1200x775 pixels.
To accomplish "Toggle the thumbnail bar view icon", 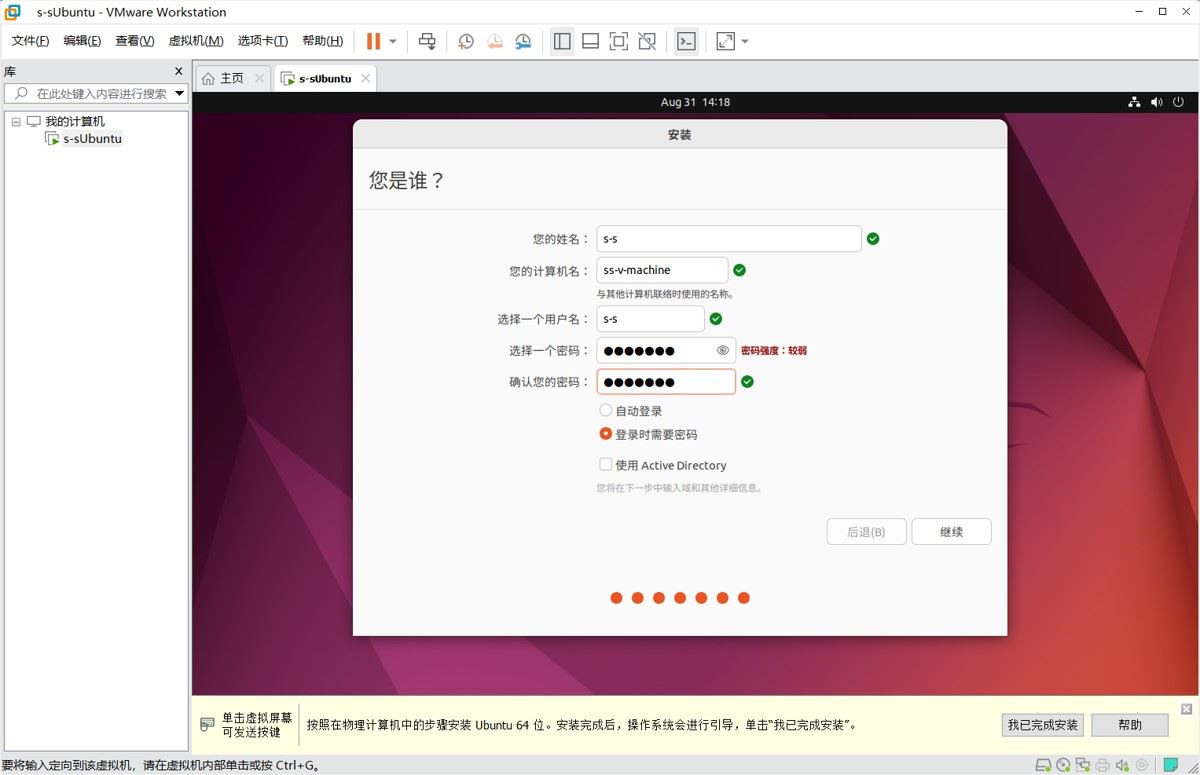I will (590, 41).
